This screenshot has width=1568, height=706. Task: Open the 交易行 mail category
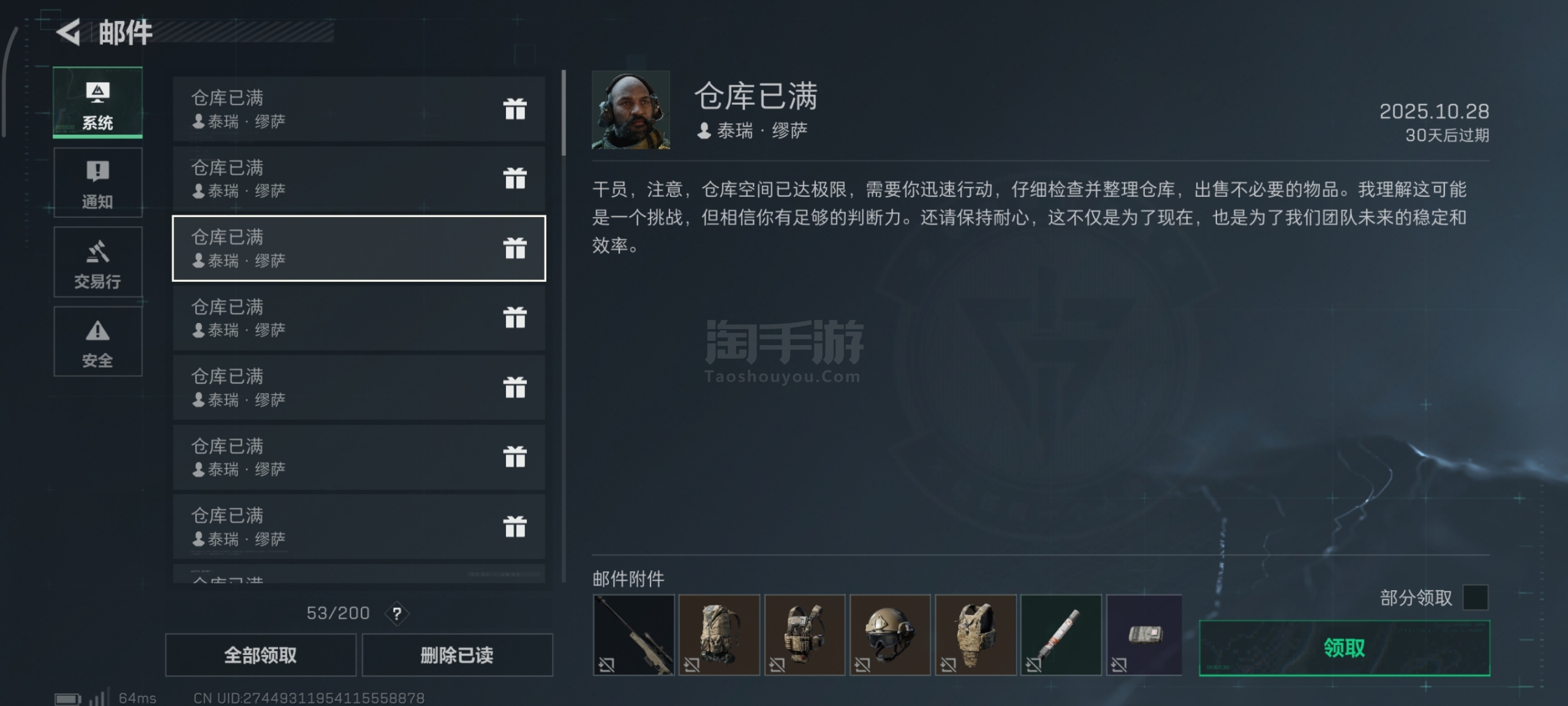point(98,262)
